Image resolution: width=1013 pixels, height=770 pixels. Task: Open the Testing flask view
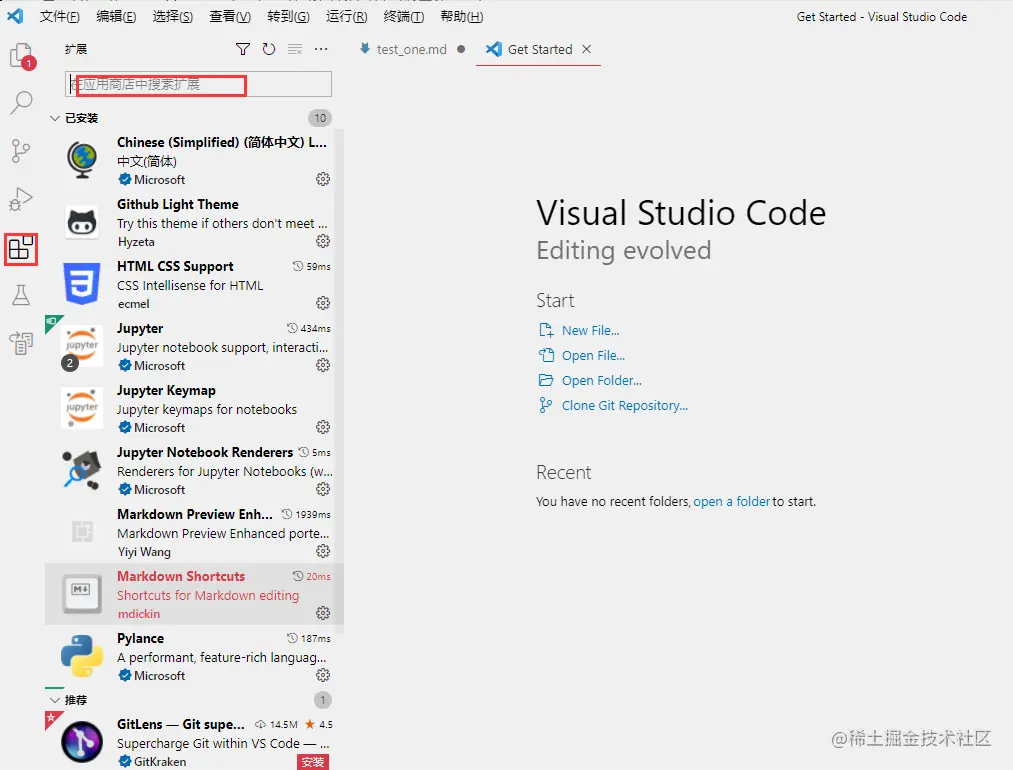coord(21,295)
